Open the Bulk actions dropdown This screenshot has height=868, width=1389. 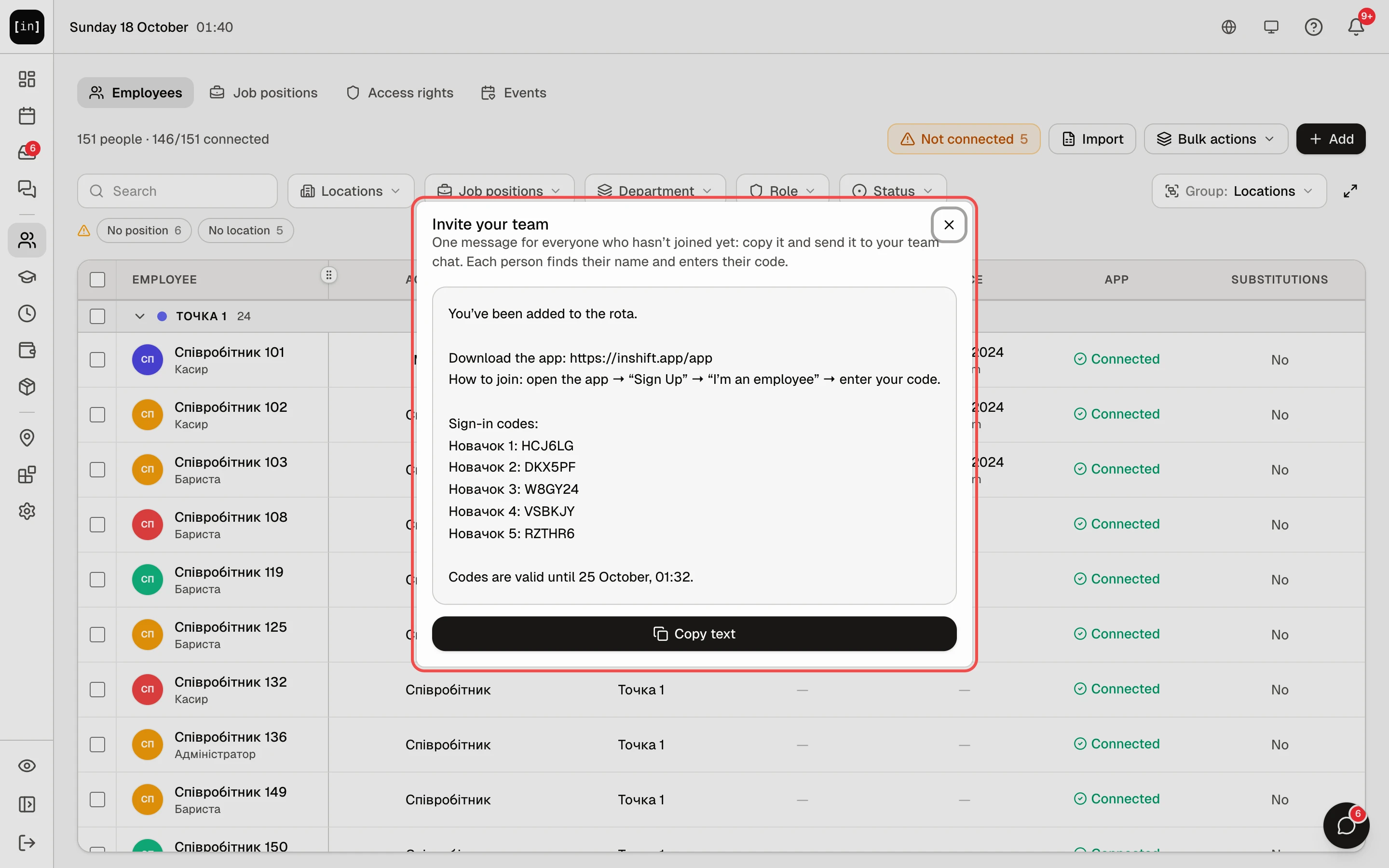tap(1216, 139)
